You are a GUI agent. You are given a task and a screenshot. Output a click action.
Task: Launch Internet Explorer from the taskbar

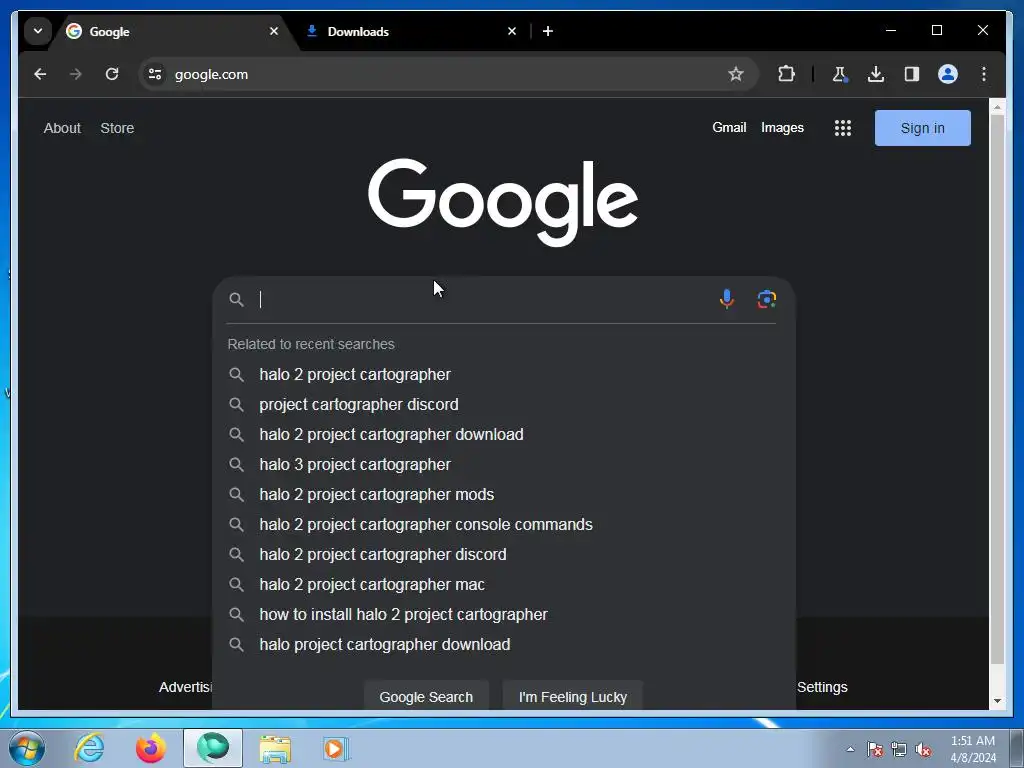pyautogui.click(x=89, y=748)
